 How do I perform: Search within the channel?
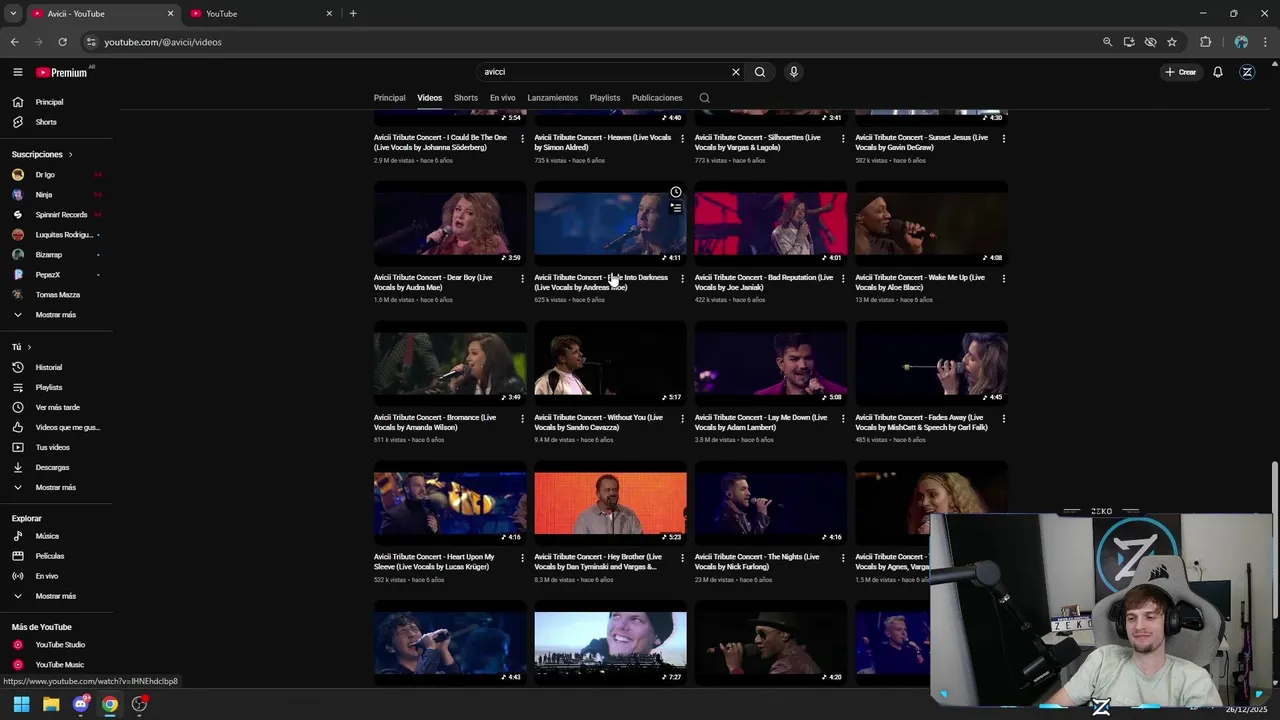click(705, 98)
